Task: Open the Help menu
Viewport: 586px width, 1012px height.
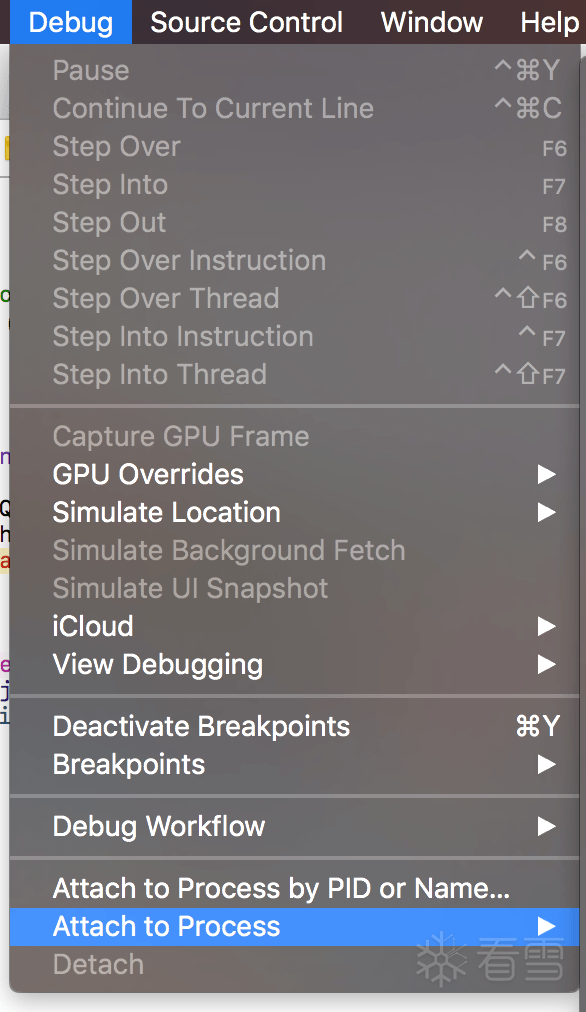Action: (x=549, y=22)
